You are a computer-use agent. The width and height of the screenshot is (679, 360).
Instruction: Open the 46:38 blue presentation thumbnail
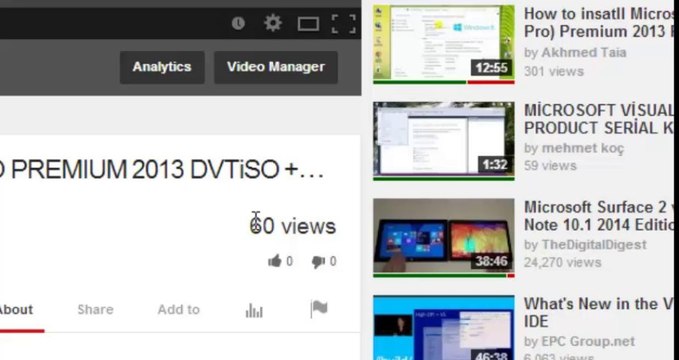pos(444,328)
